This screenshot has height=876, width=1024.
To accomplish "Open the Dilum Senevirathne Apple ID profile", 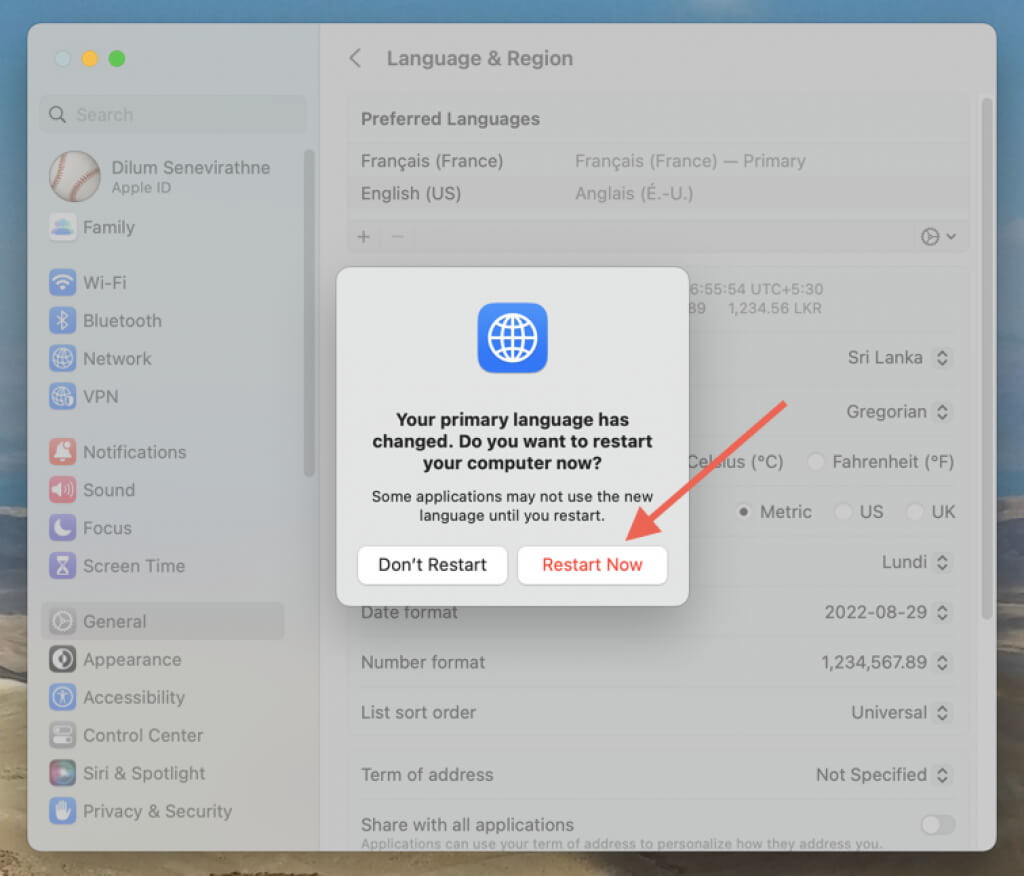I will click(161, 176).
